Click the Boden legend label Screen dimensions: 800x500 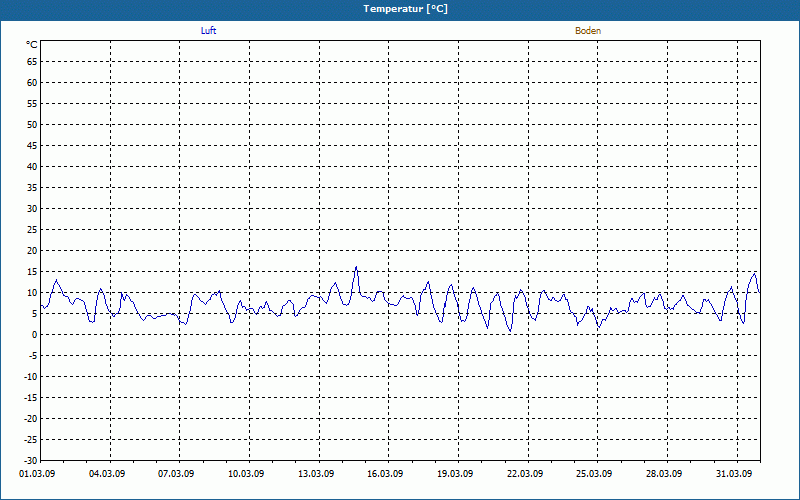click(x=588, y=31)
